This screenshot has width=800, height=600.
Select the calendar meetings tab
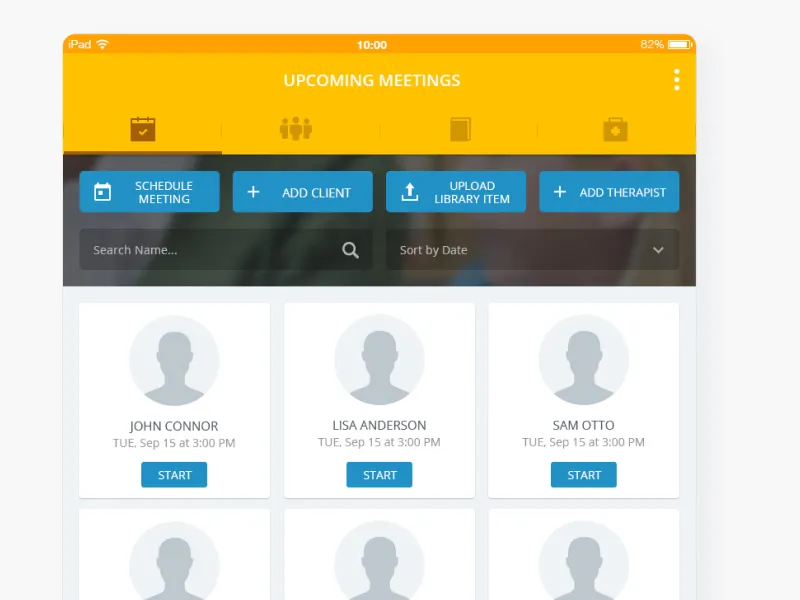click(143, 129)
